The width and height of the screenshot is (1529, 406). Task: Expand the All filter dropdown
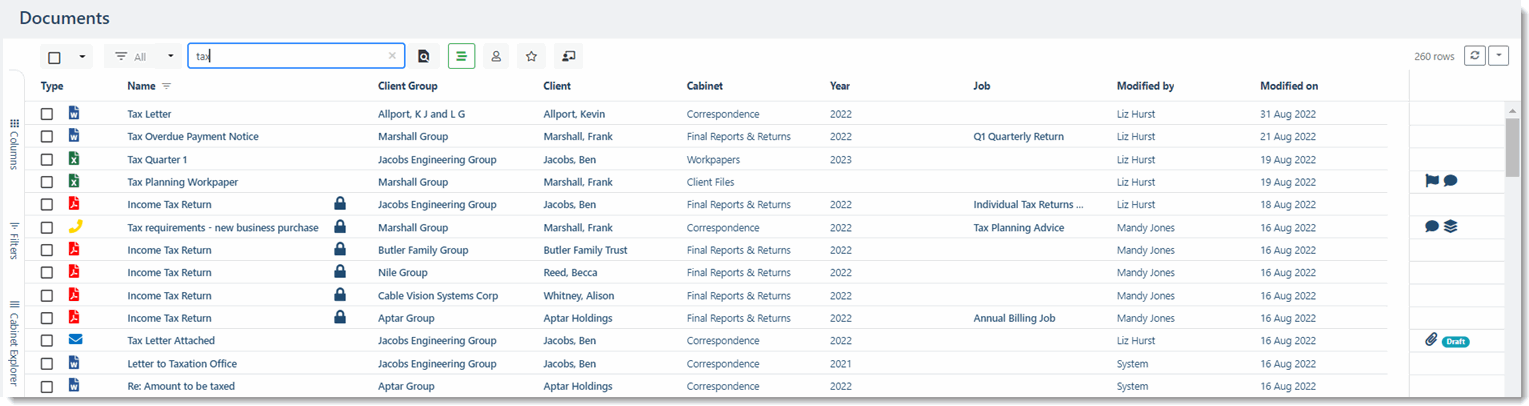tap(171, 57)
